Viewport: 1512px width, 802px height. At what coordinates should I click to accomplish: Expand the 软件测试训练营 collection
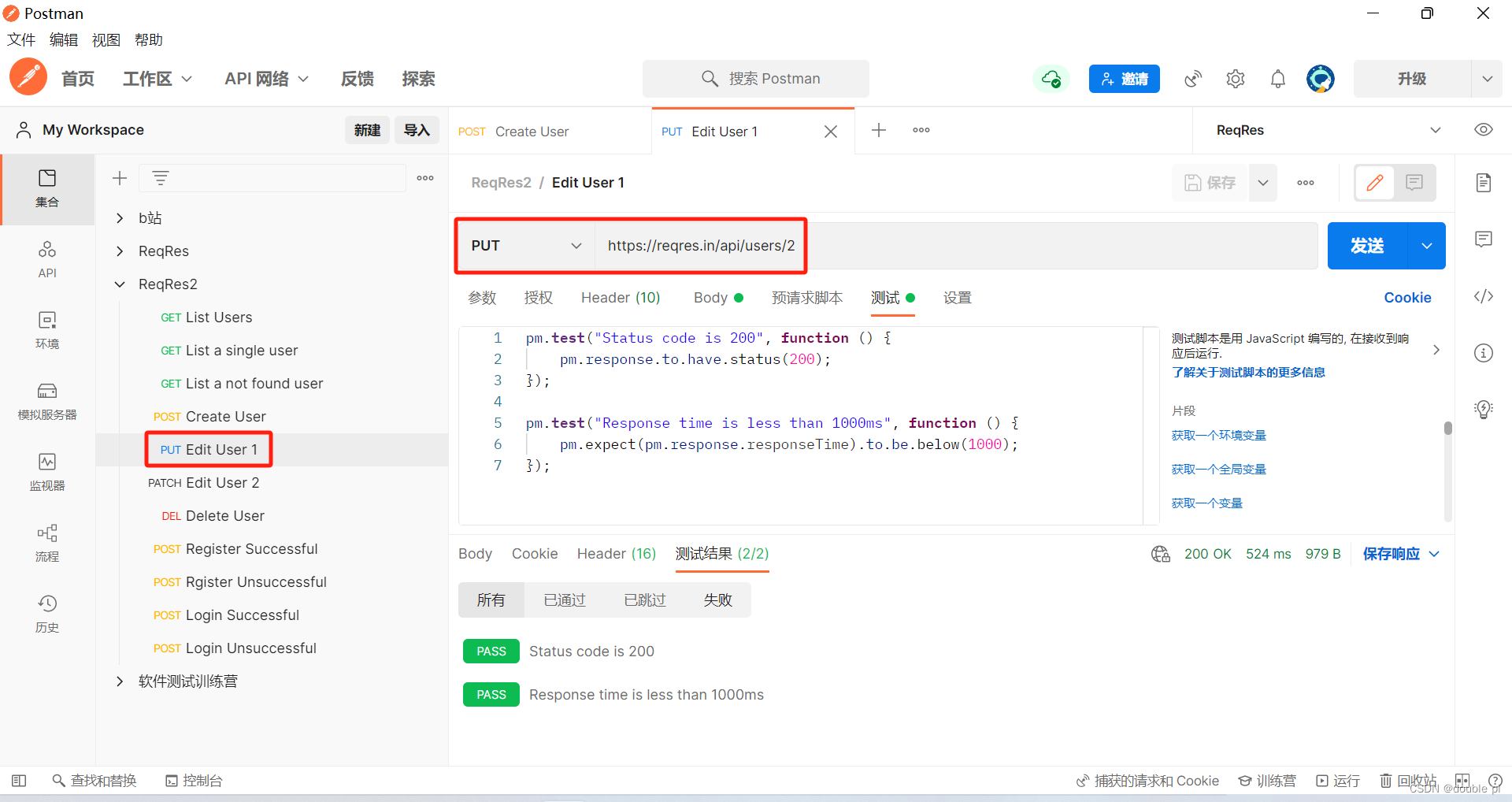click(x=120, y=681)
